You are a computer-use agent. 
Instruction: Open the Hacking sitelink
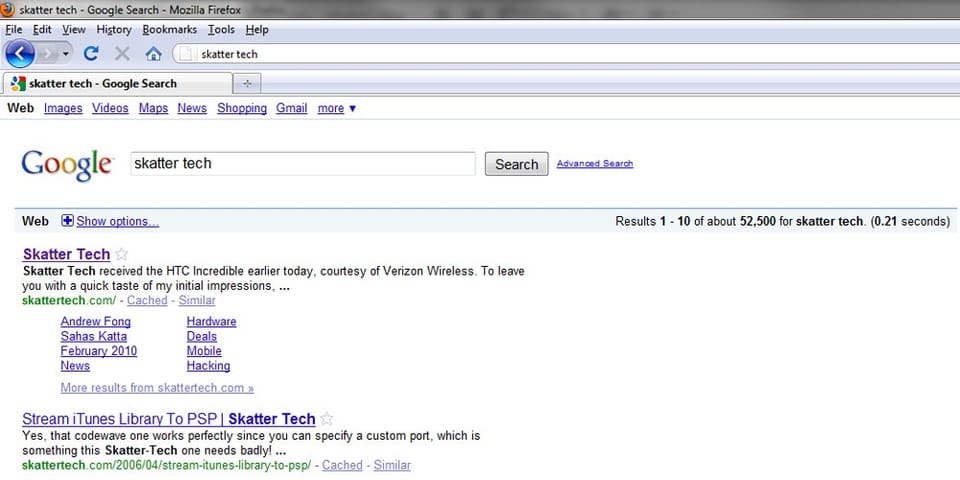tap(208, 366)
